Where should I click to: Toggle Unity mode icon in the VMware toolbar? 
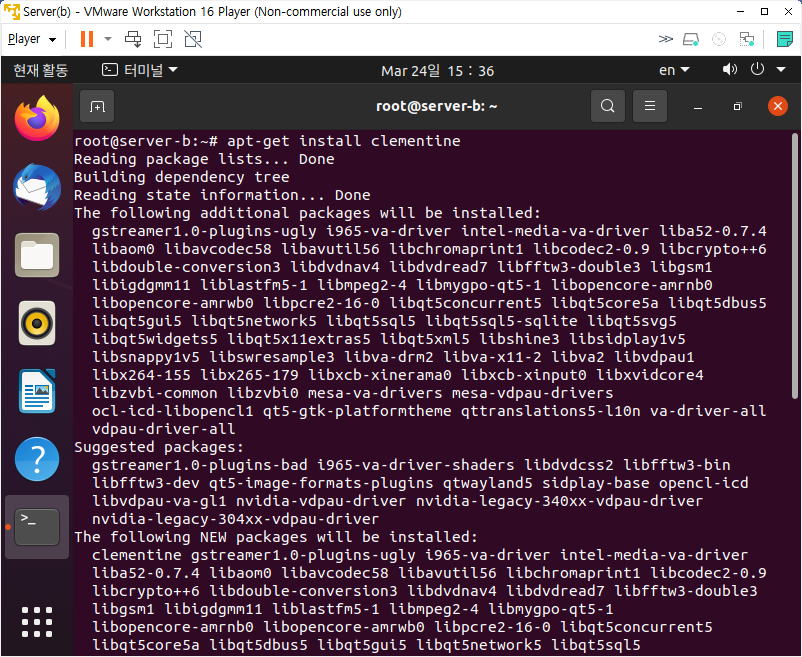tap(193, 39)
